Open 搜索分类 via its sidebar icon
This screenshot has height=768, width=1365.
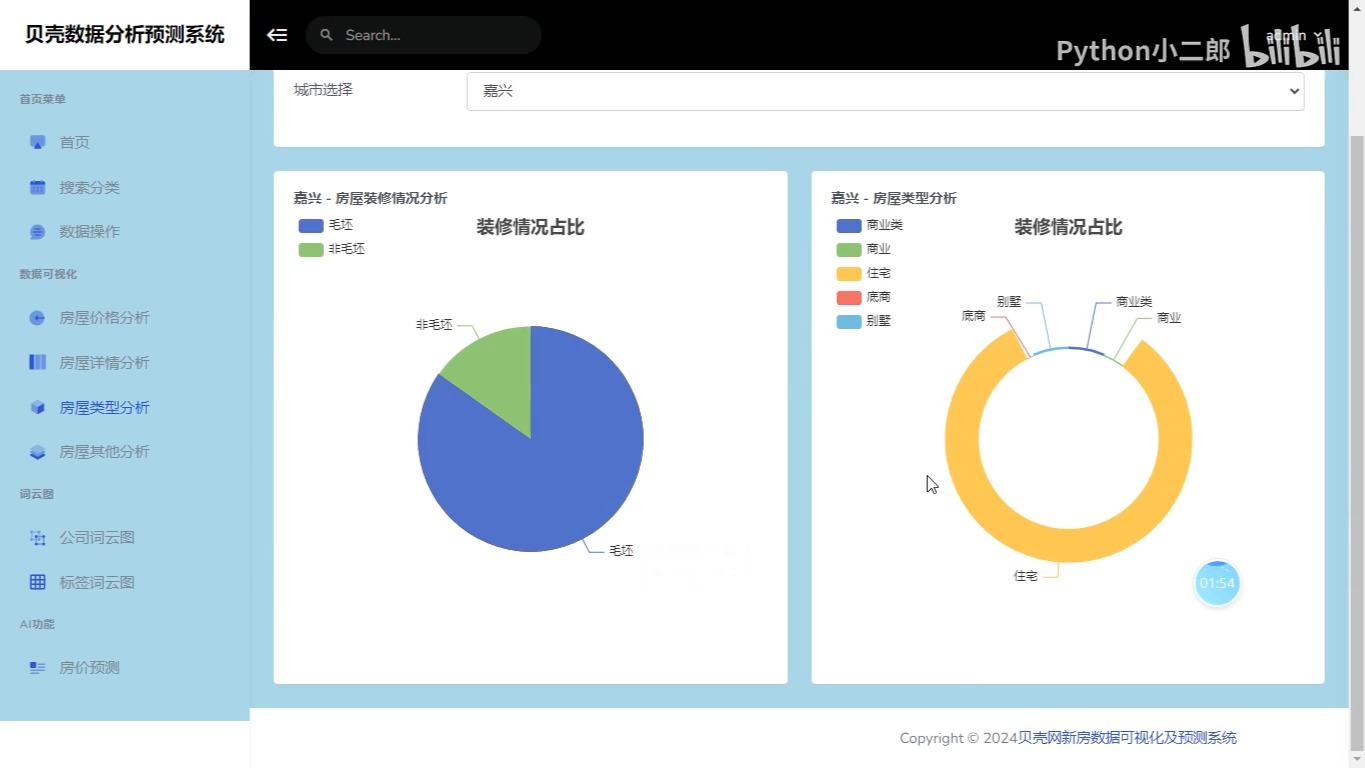(37, 187)
